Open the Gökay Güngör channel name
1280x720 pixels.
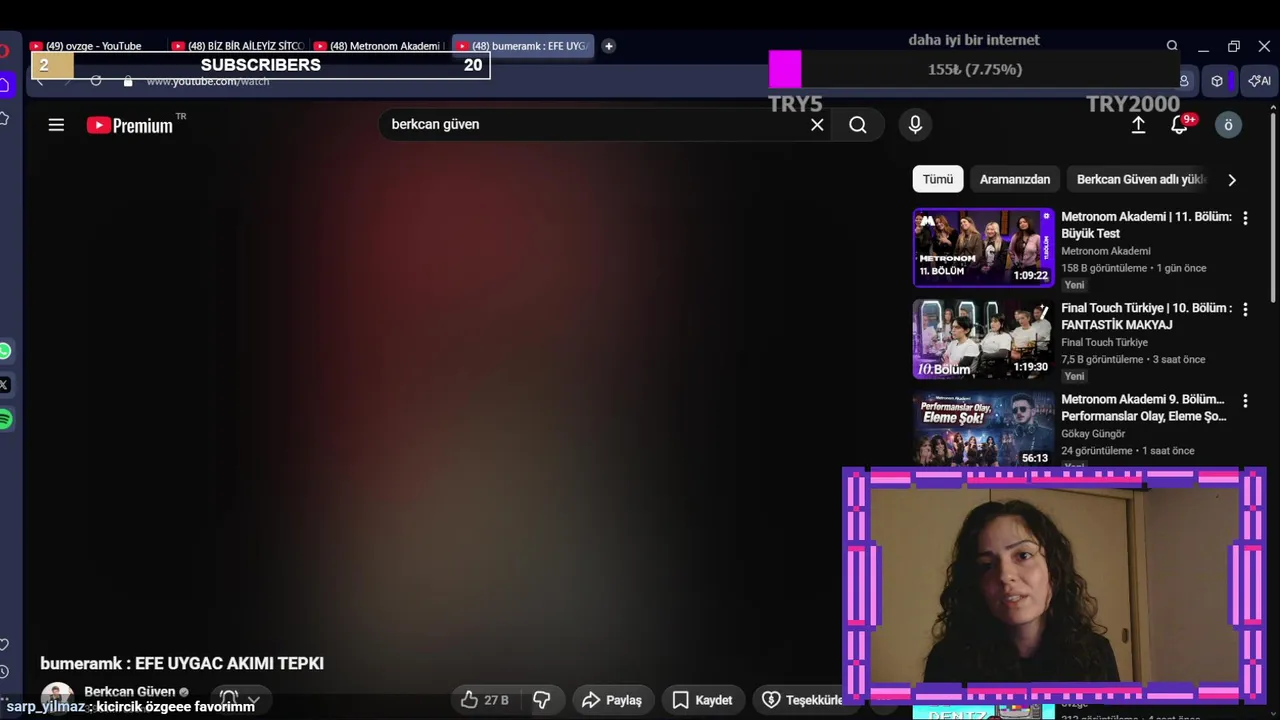[1093, 434]
